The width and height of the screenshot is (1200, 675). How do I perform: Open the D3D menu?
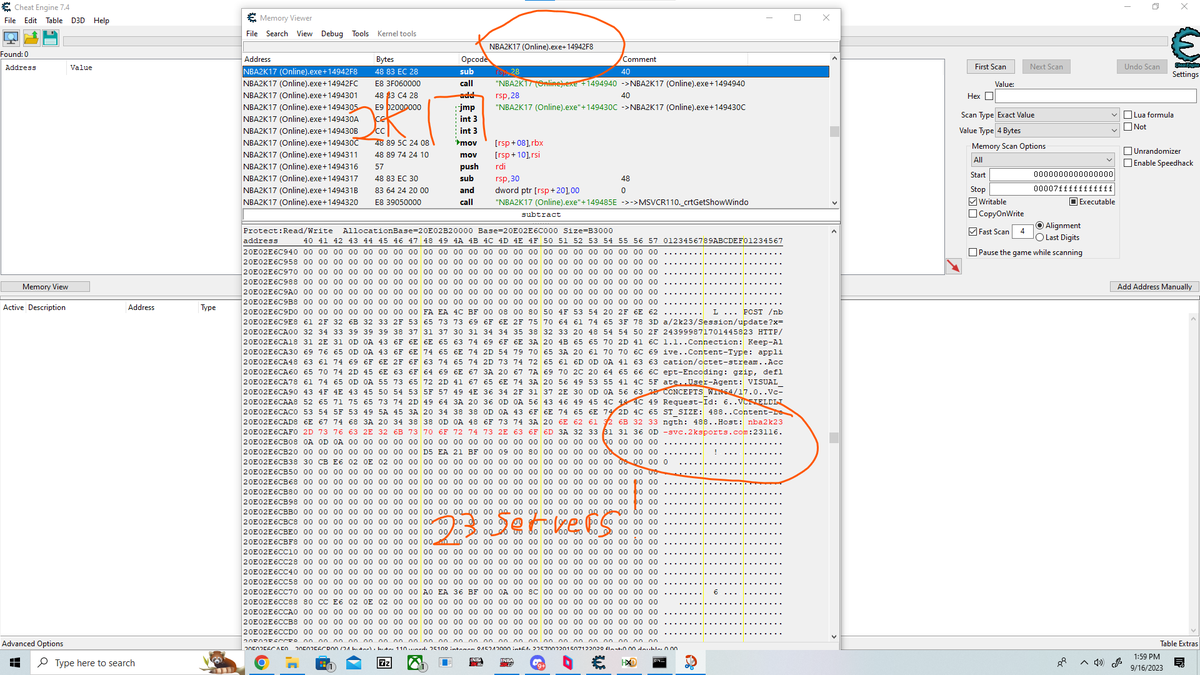point(77,20)
